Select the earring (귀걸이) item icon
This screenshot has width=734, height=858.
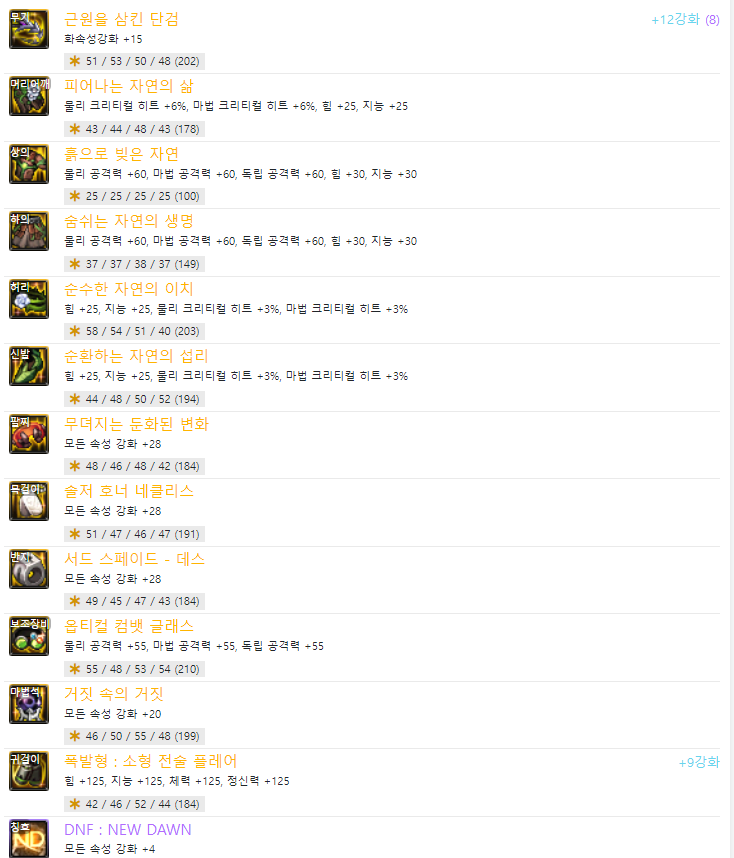coord(29,771)
